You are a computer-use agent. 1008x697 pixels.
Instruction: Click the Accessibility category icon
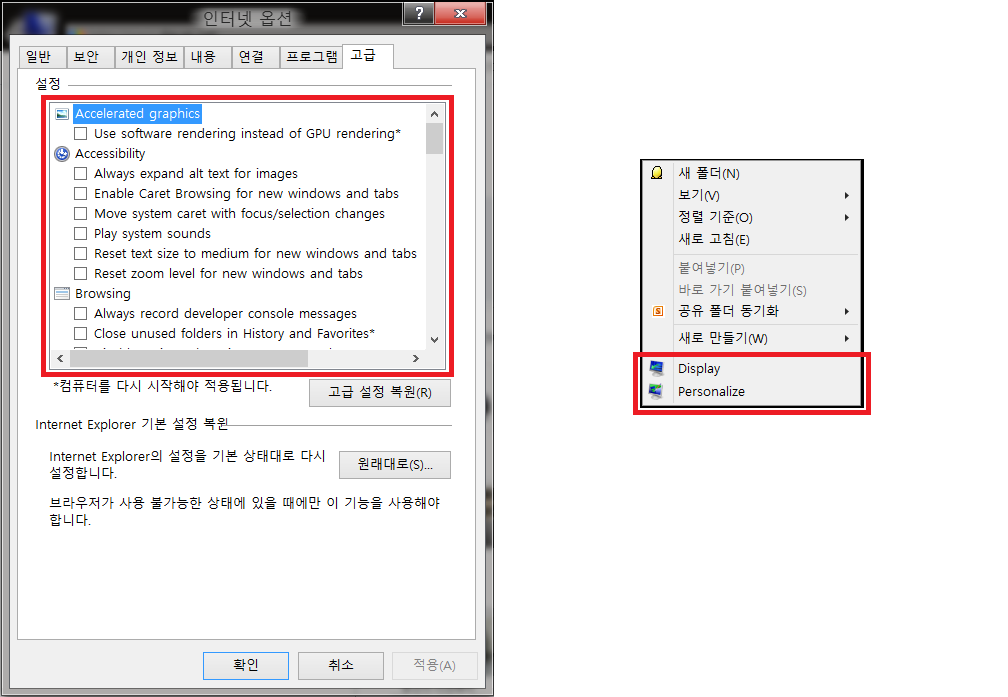click(62, 154)
